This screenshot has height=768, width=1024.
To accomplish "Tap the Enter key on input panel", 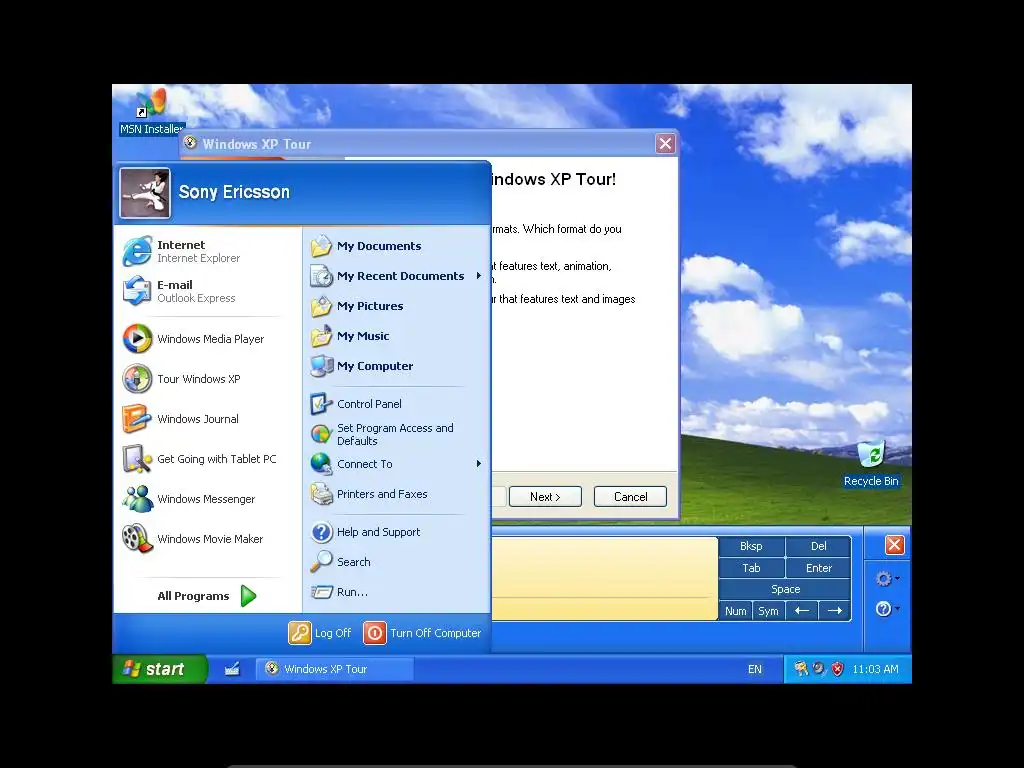I will 818,568.
